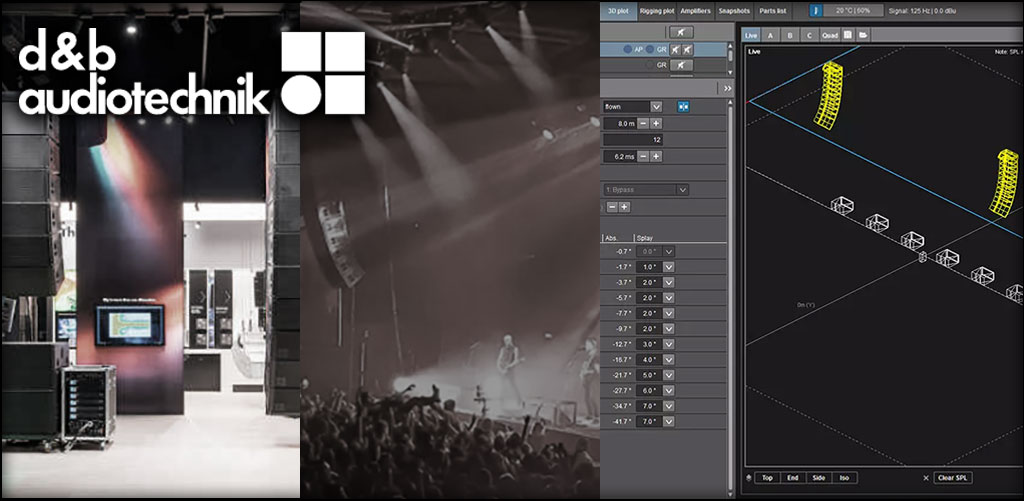Open splay dropdown for the -7.7° row
This screenshot has height=501, width=1024.
pyautogui.click(x=669, y=314)
